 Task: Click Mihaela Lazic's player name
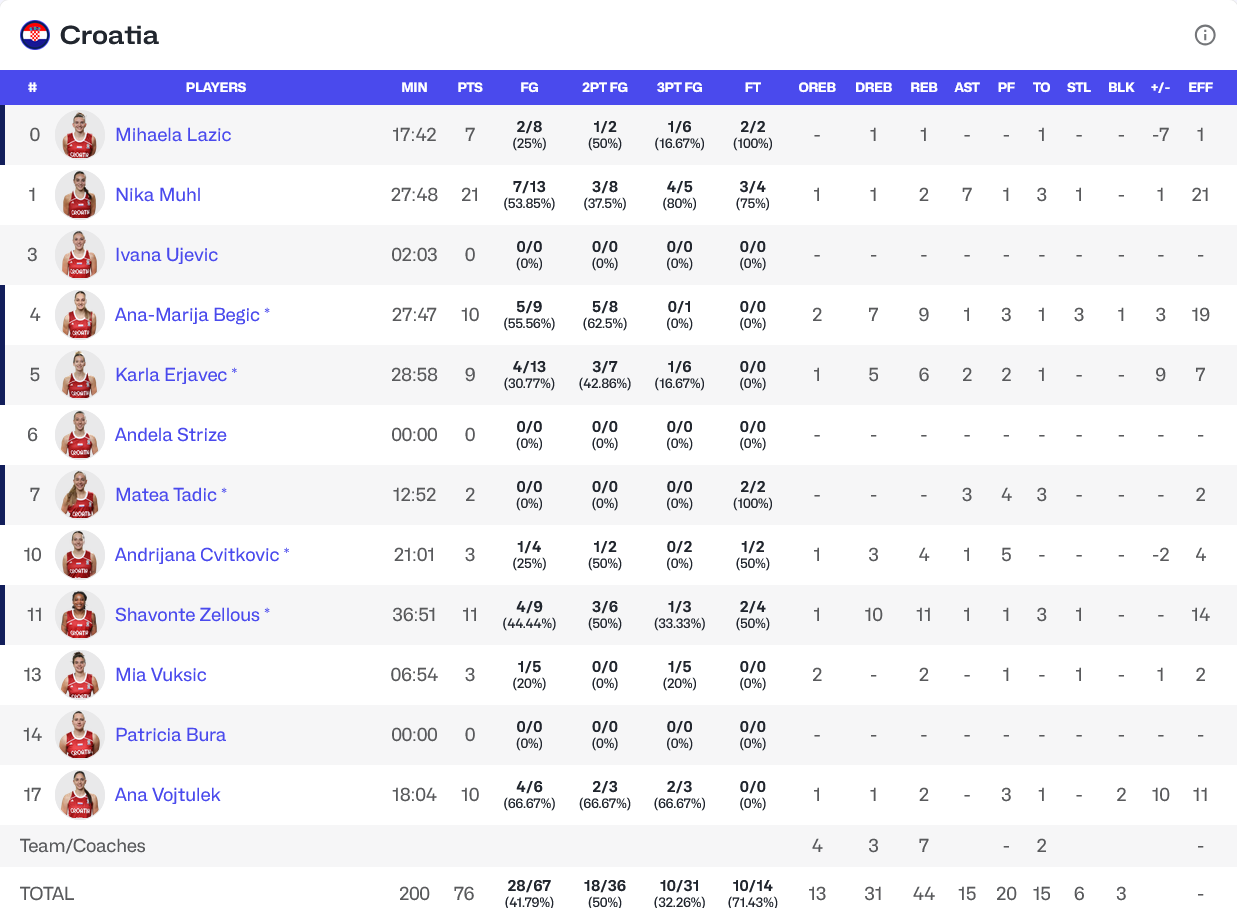(173, 135)
